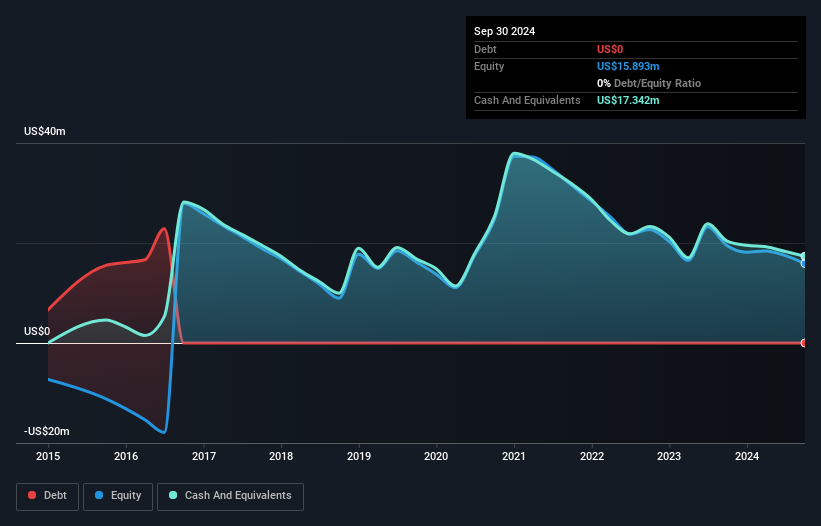Click the US$0 Debt value in tooltip

pos(610,49)
